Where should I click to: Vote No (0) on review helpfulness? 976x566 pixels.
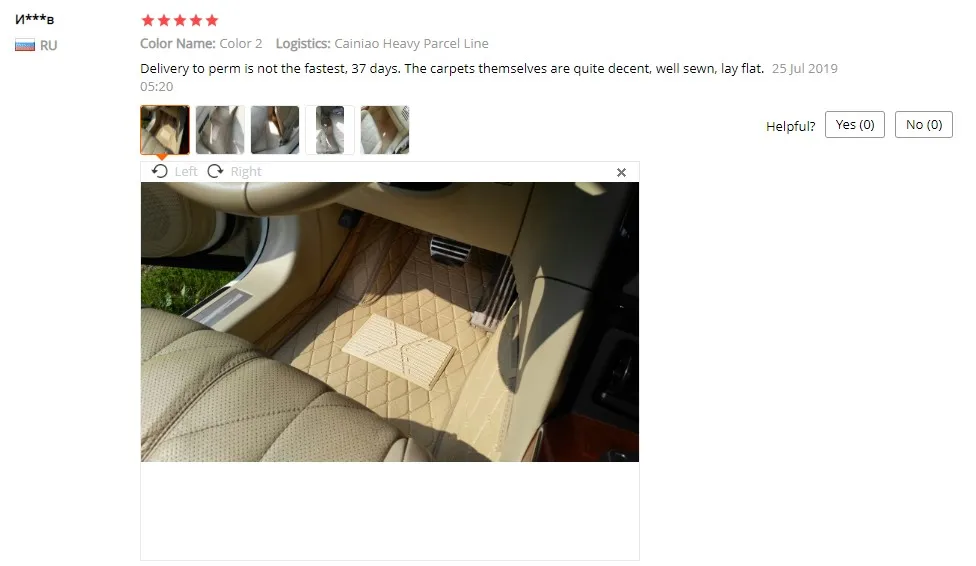(924, 125)
